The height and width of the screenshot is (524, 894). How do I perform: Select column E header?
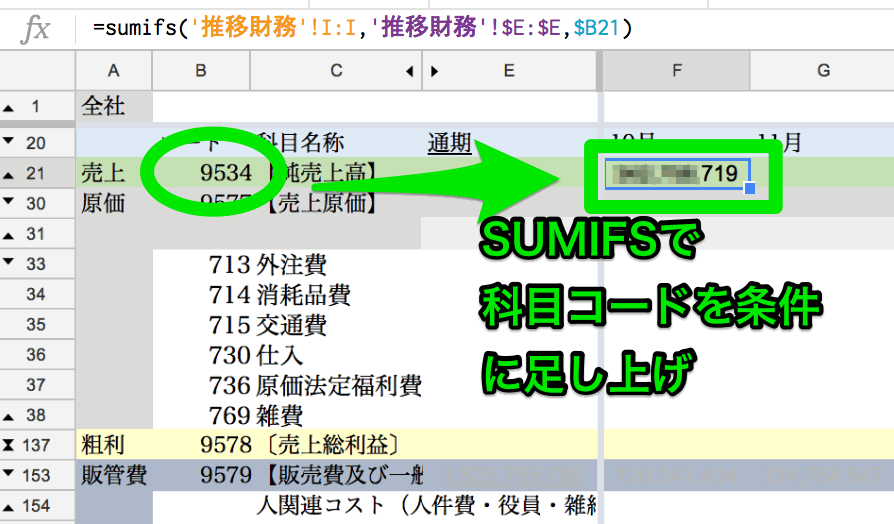509,71
